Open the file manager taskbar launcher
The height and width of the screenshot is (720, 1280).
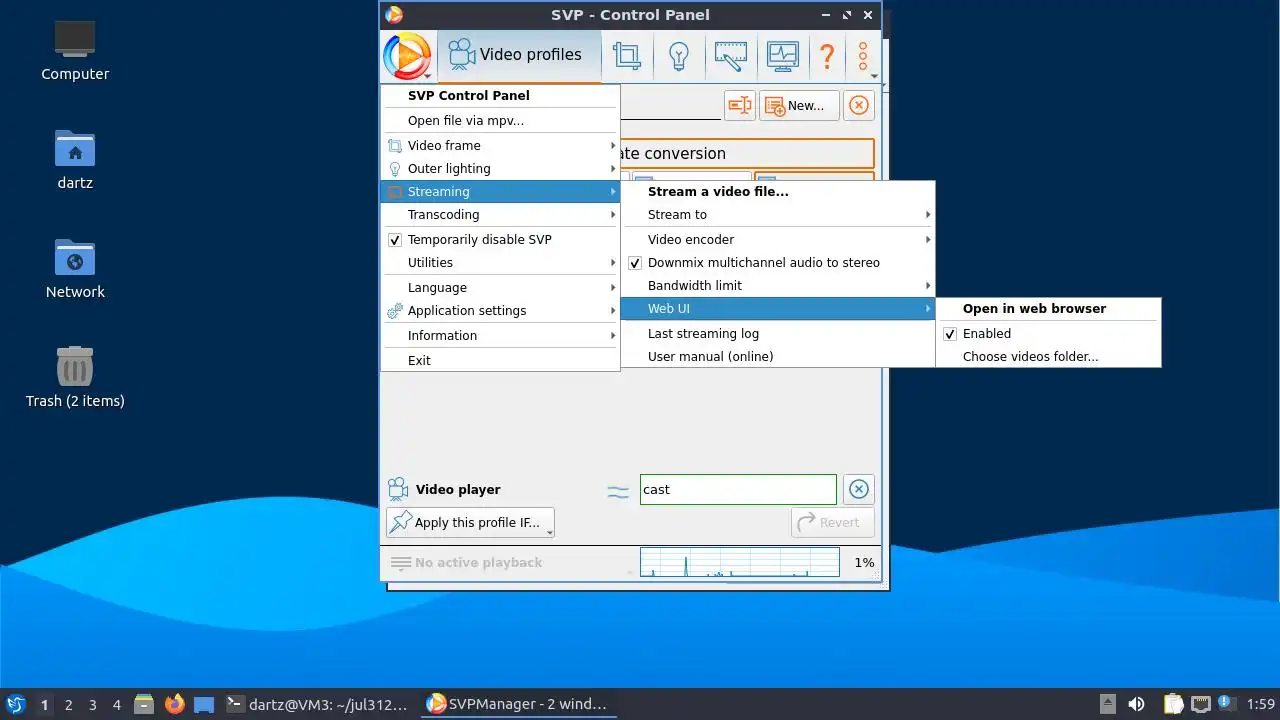pyautogui.click(x=144, y=704)
